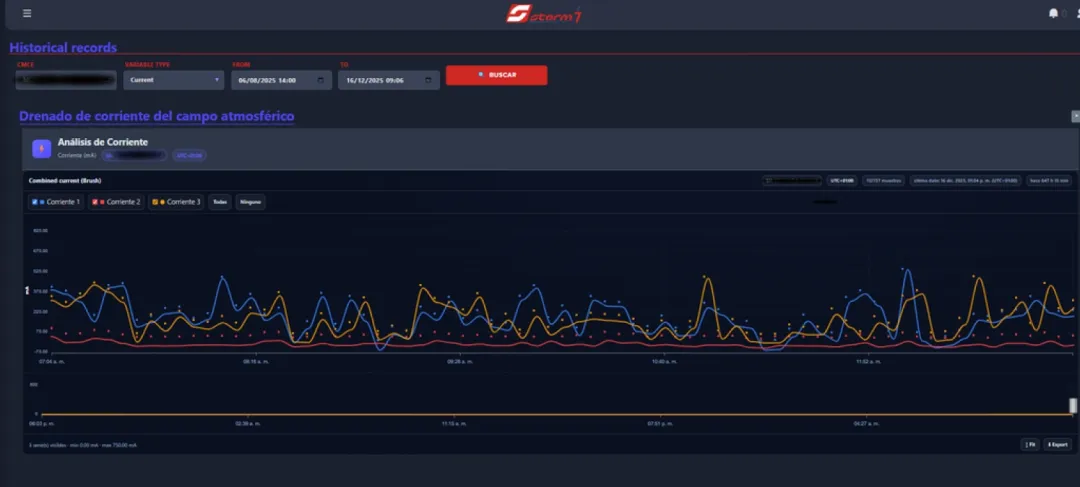1080x487 pixels.
Task: Open calendar picker in From field
Action: [321, 80]
